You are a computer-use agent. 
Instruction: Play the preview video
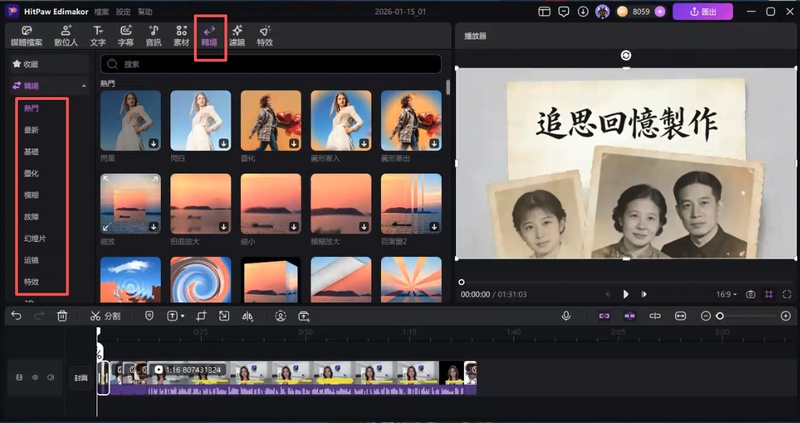(626, 294)
